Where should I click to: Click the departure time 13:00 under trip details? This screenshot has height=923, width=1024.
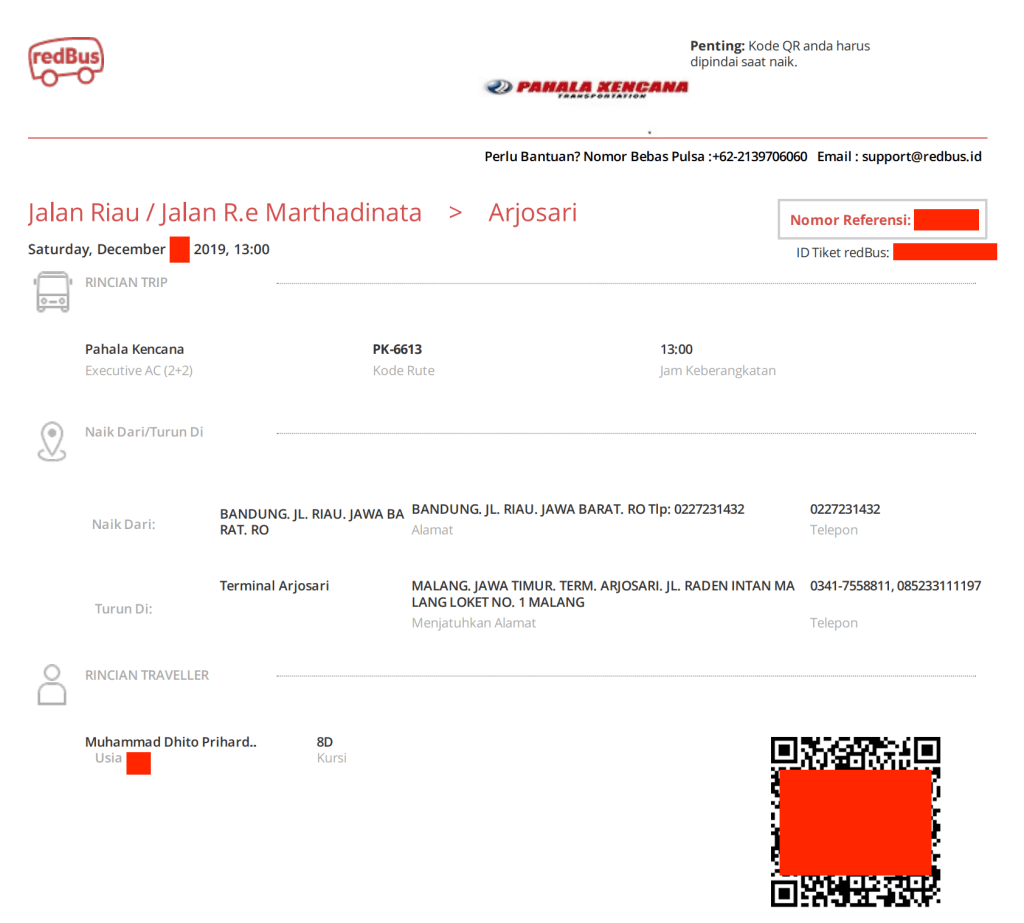pos(676,350)
